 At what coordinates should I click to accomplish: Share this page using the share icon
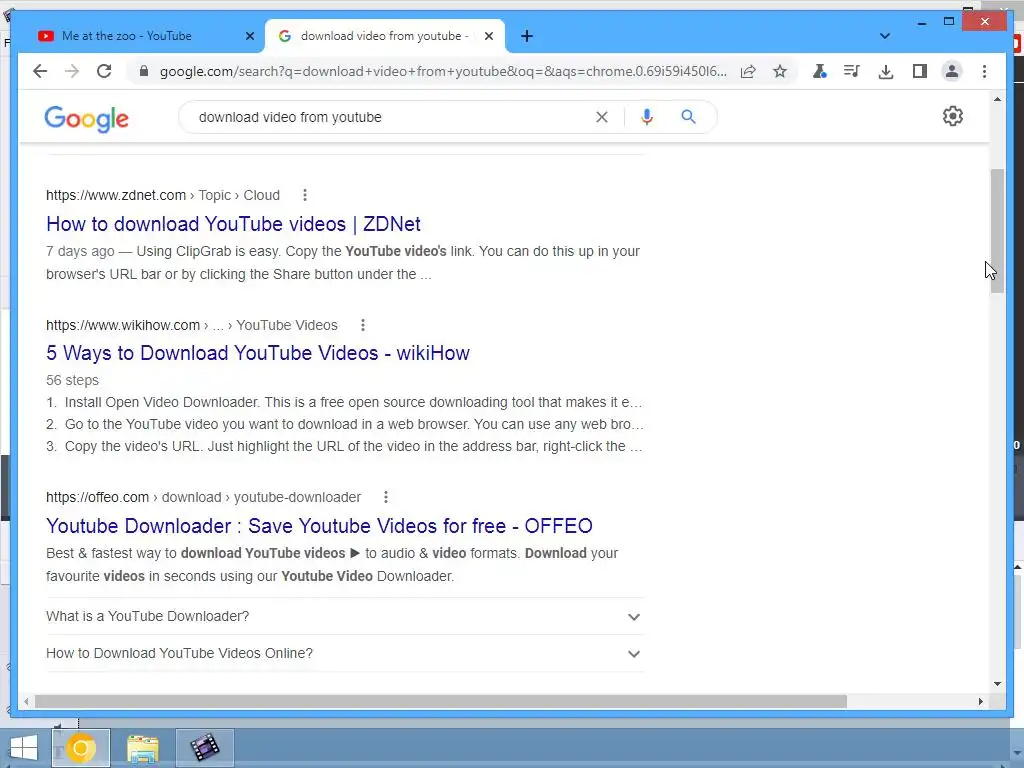pyautogui.click(x=748, y=71)
